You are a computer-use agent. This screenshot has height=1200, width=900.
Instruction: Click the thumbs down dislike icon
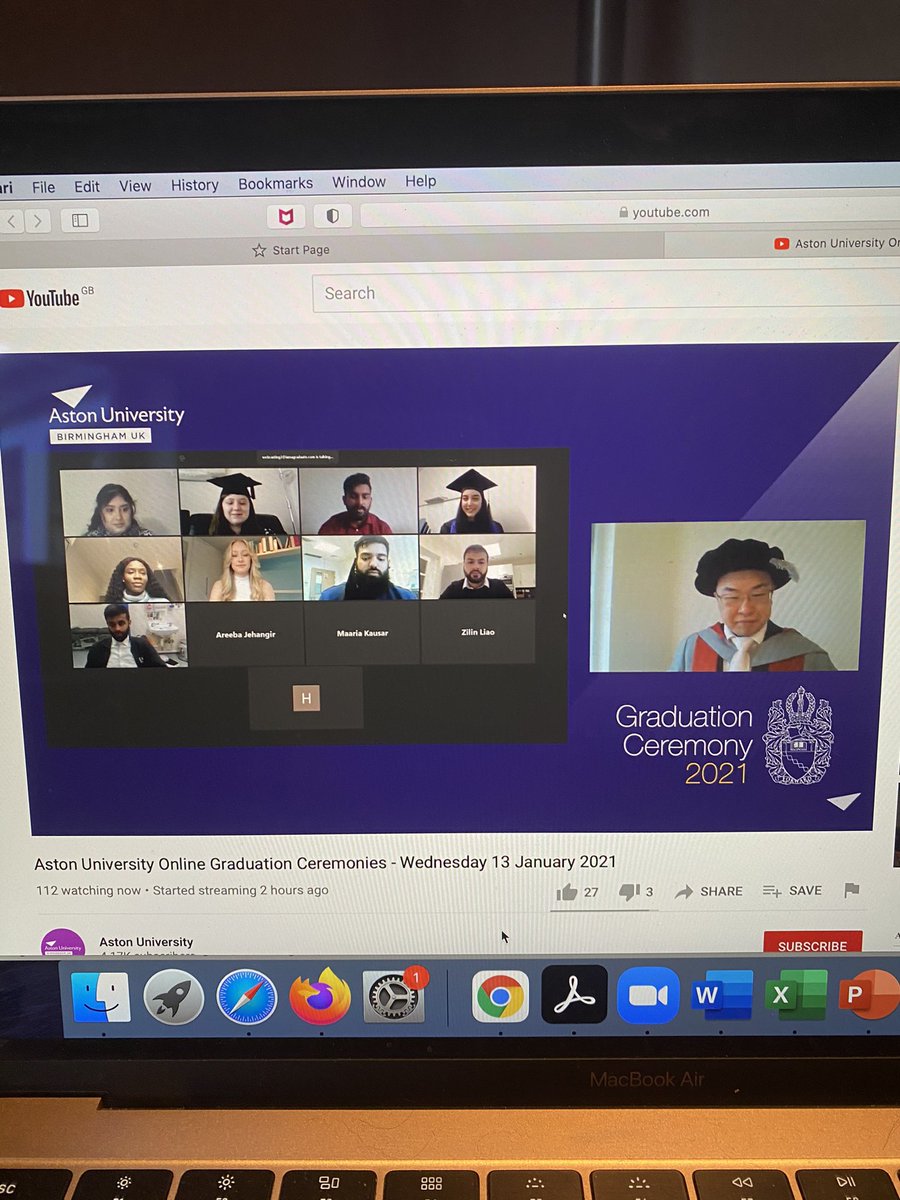tap(630, 891)
